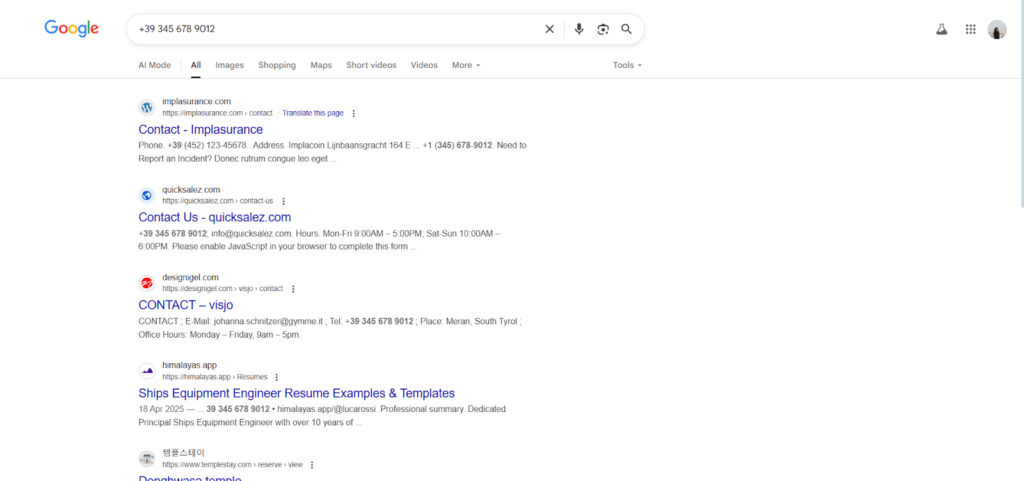
Task: Click the snippet dated 18 Apr 2025
Action: point(322,416)
